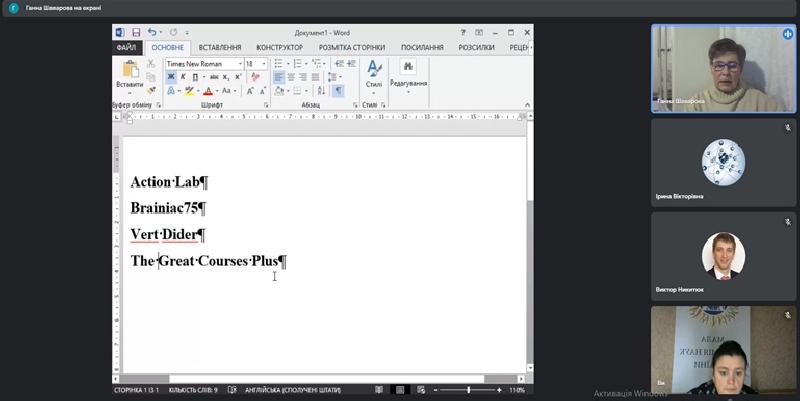Expand the Font (Шрифт) dialog launcher
Screen dimensions: 800x401
(267, 105)
